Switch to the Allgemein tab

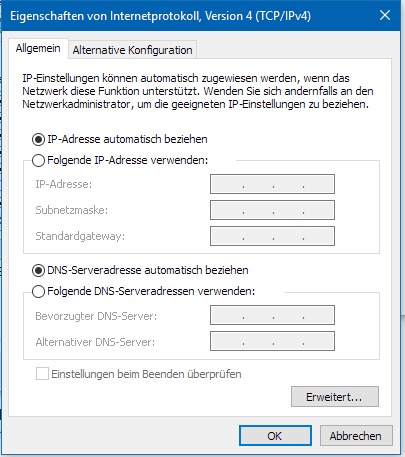[38, 49]
